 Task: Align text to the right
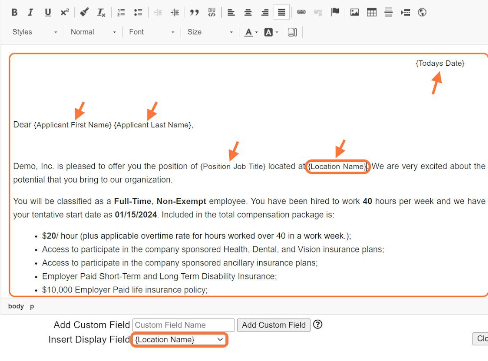pyautogui.click(x=265, y=13)
